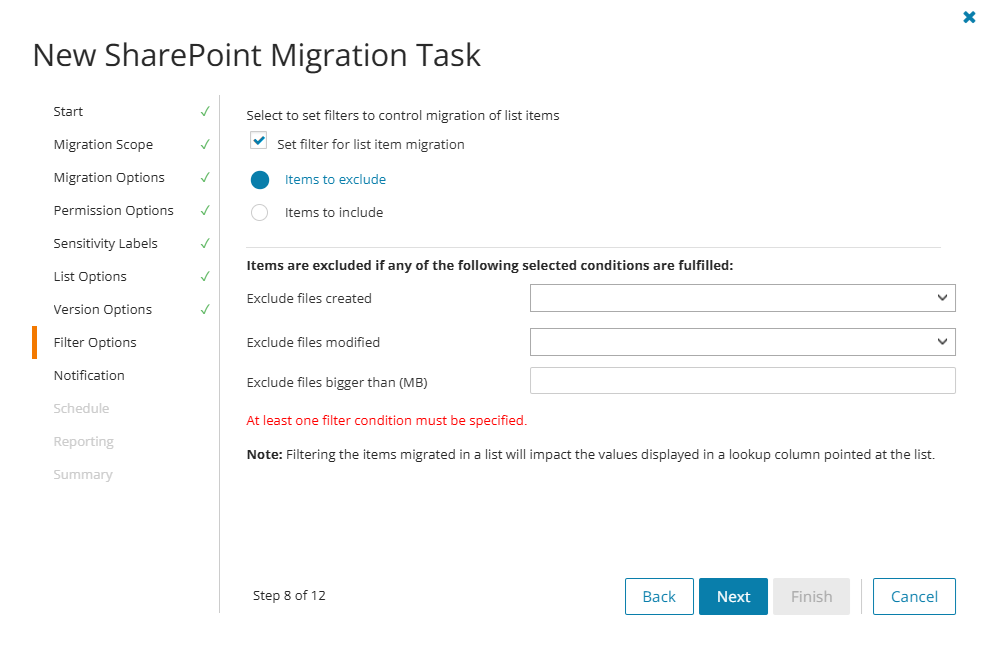Click the checkmark beside List Options
Image resolution: width=989 pixels, height=647 pixels.
(204, 276)
